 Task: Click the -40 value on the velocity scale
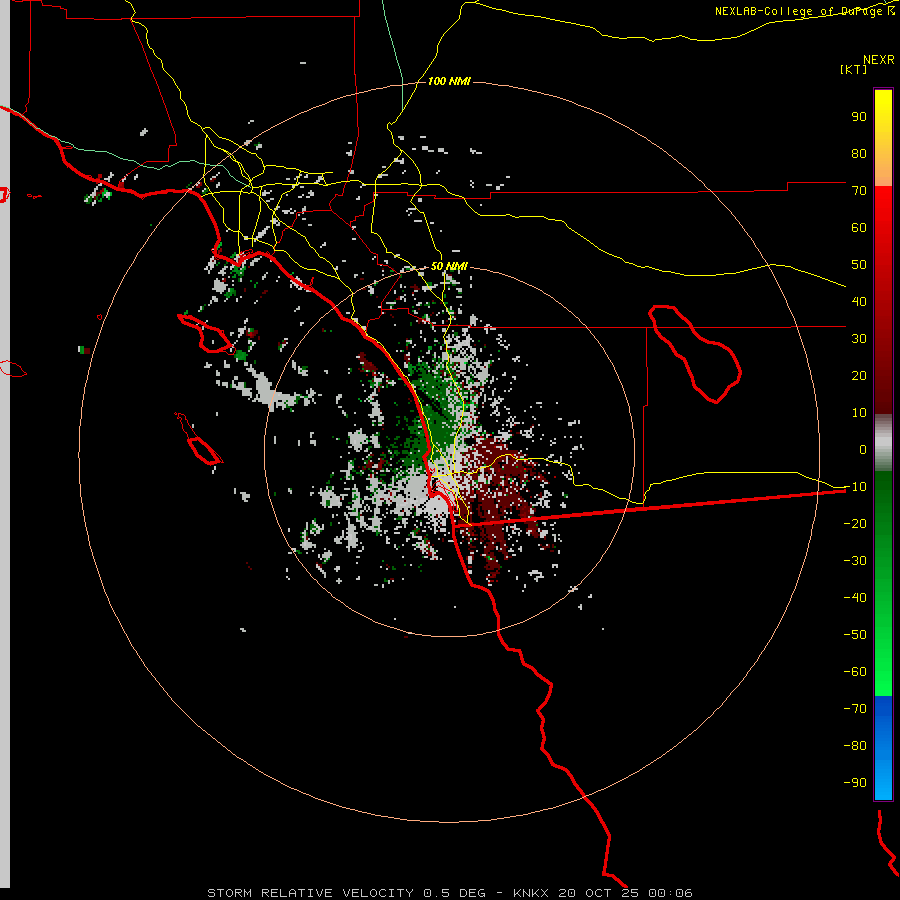click(x=855, y=598)
